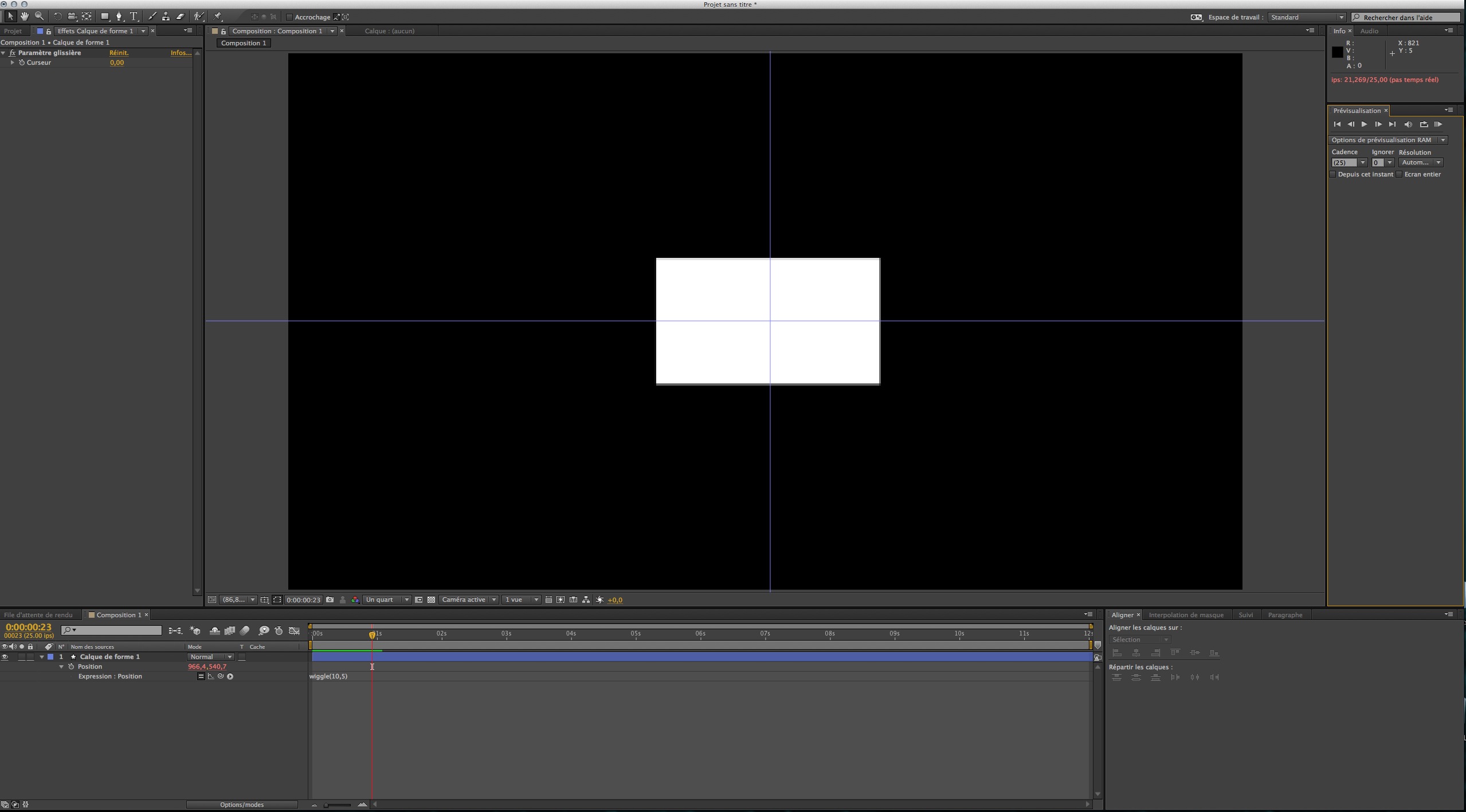Hide Calque de forme 1 layer

click(x=5, y=657)
